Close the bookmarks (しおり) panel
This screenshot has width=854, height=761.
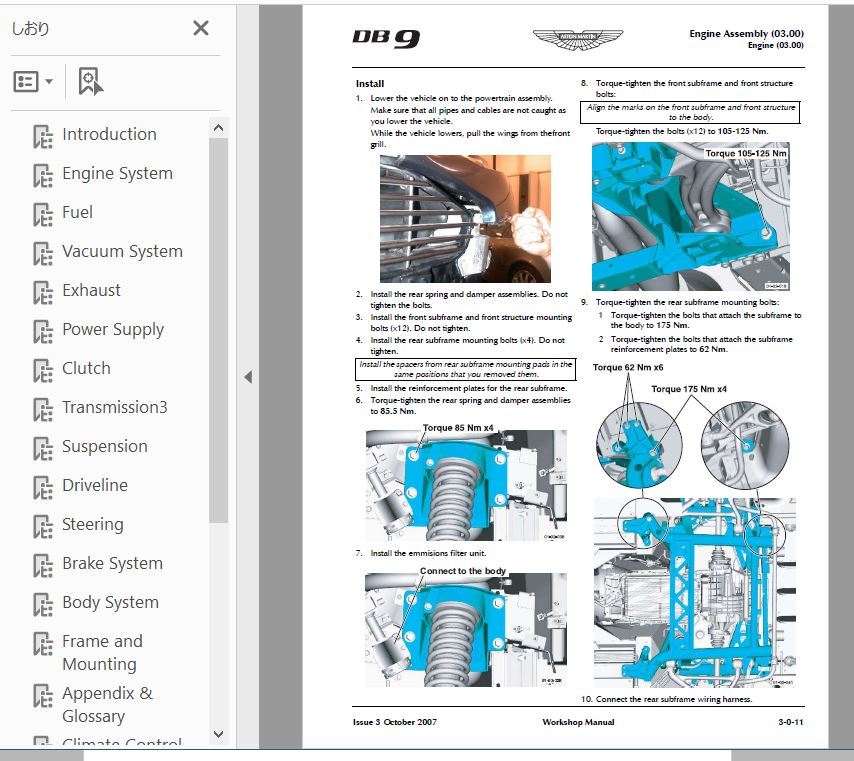tap(200, 28)
